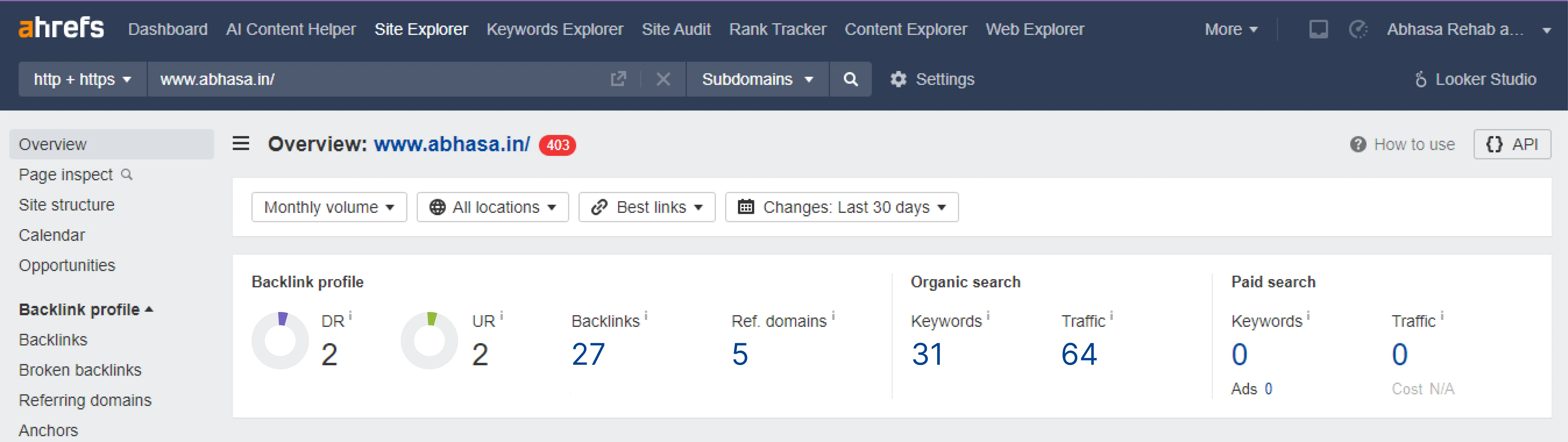Clear the URL field with X icon
Viewport: 1568px width, 442px height.
(x=663, y=79)
